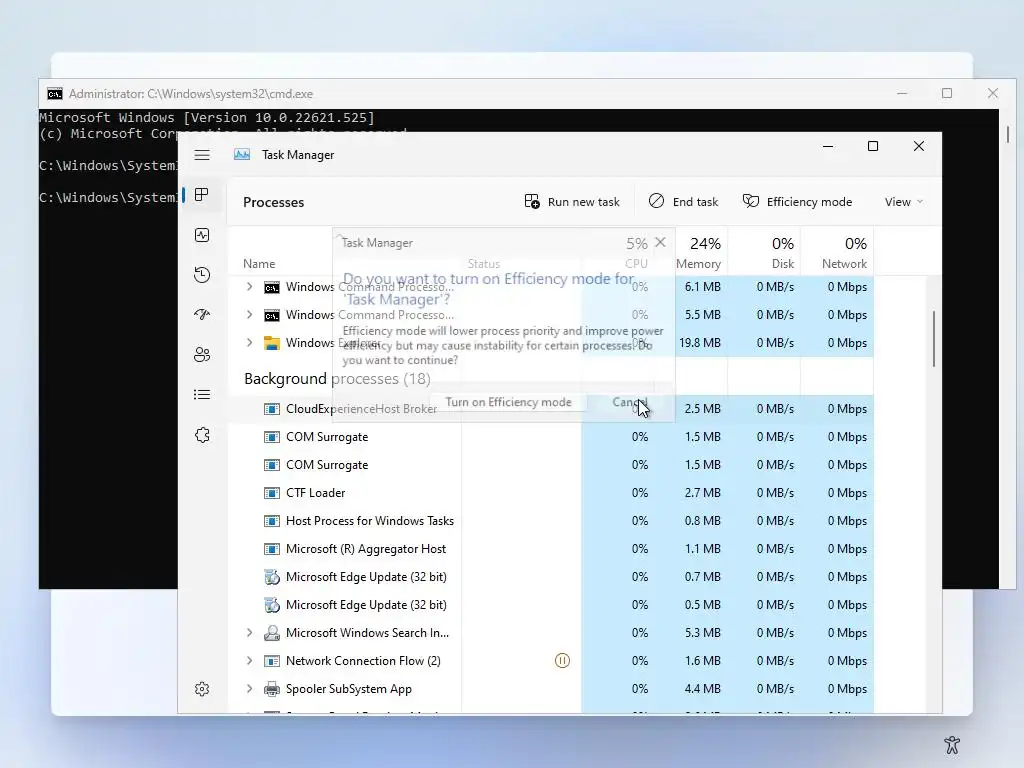Maximize the Task Manager window
1024x768 pixels.
click(x=872, y=146)
